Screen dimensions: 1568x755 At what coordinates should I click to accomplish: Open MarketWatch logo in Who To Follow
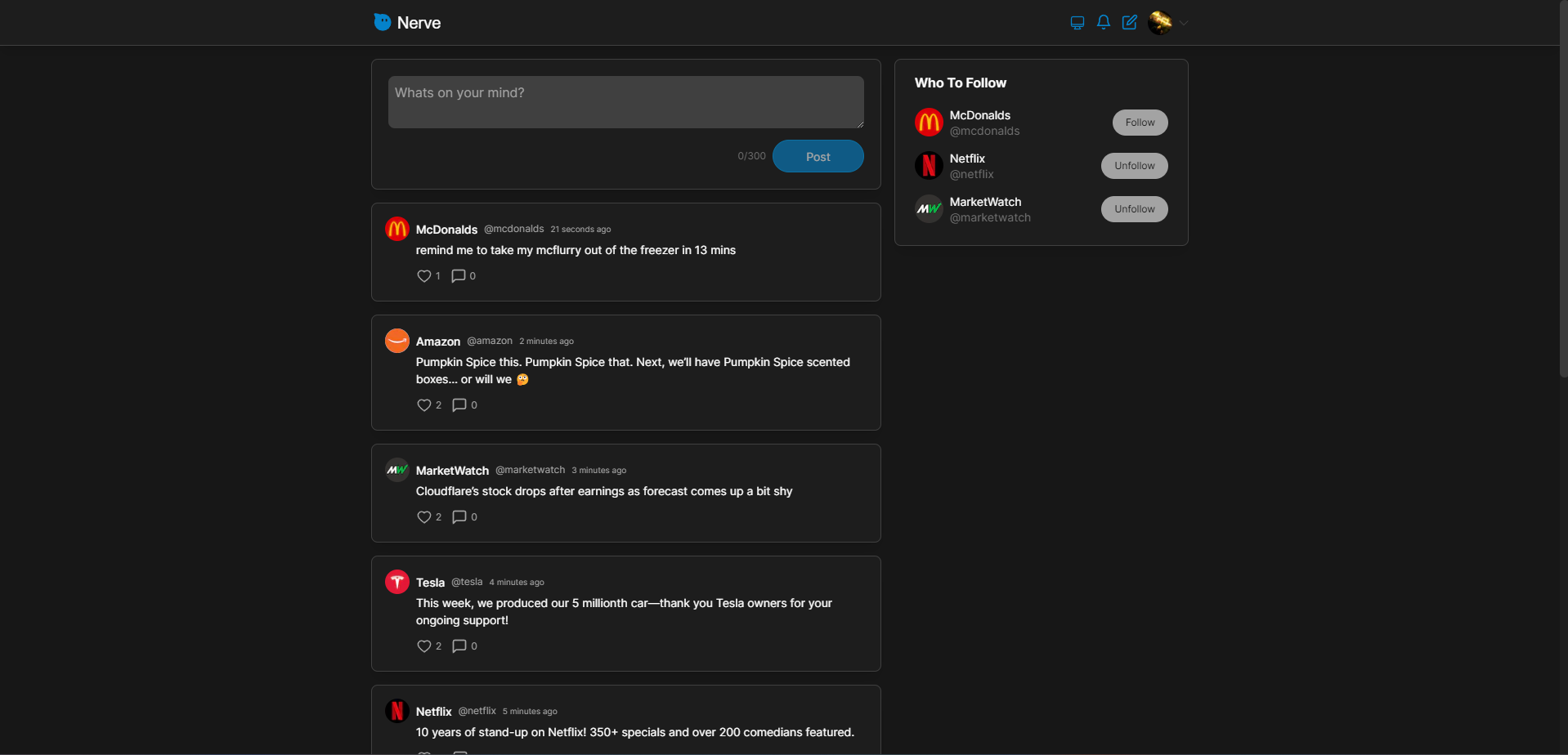point(929,209)
